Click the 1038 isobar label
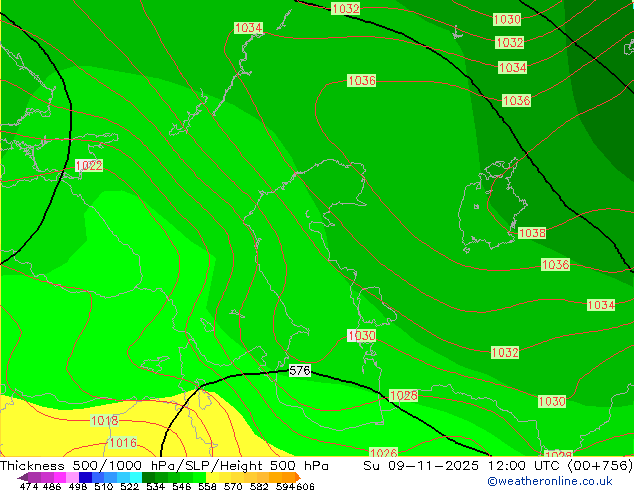Screen dimensions: 634x490 point(532,233)
